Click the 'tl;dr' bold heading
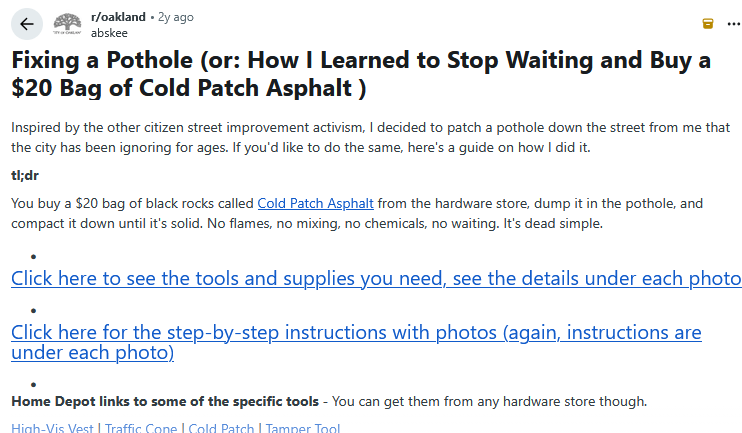 click(x=27, y=176)
